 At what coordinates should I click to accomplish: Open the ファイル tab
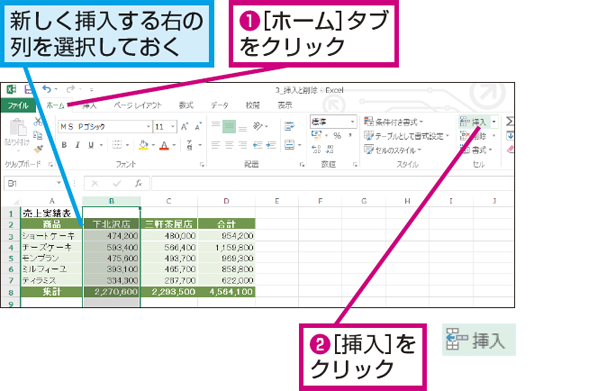click(x=18, y=105)
